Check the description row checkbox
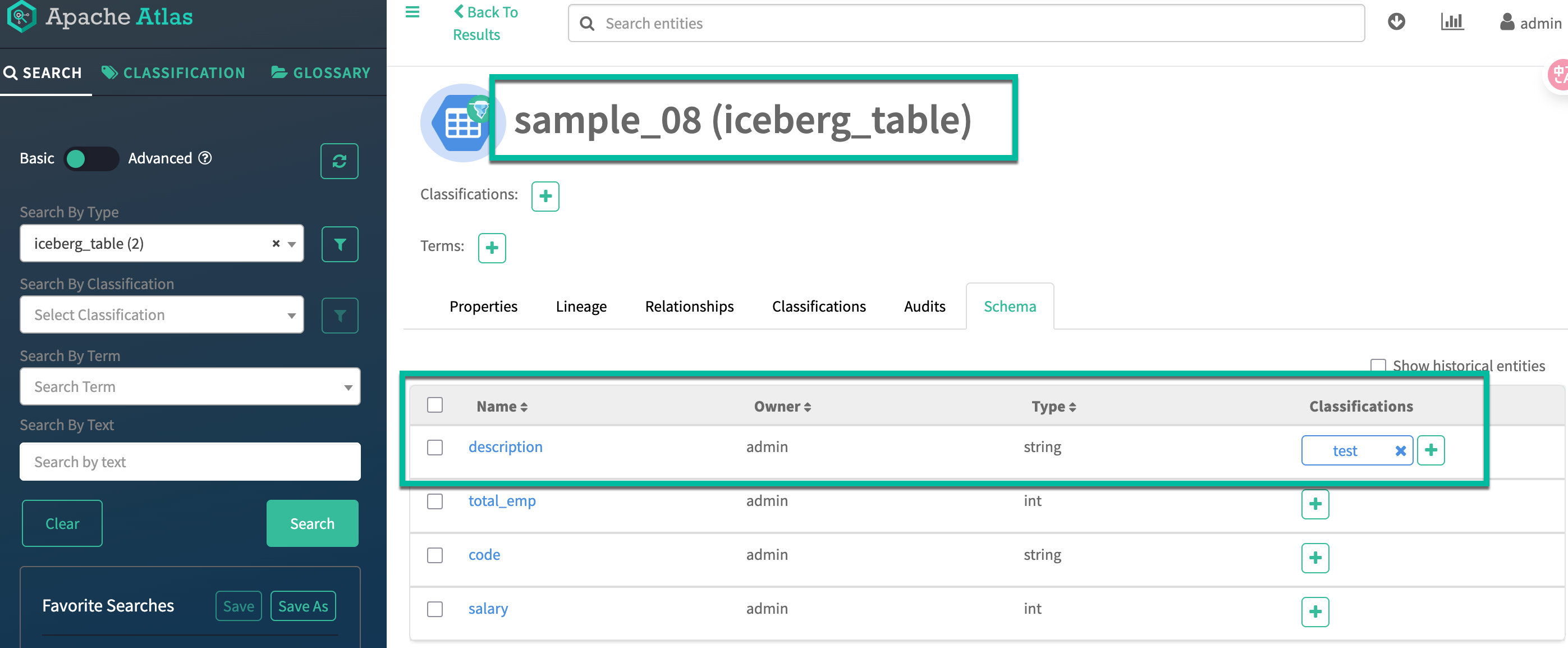The width and height of the screenshot is (1568, 648). coord(434,448)
